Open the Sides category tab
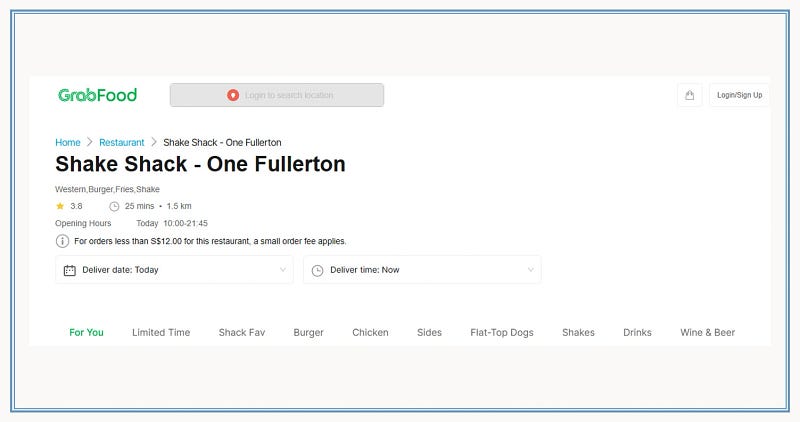 click(429, 332)
